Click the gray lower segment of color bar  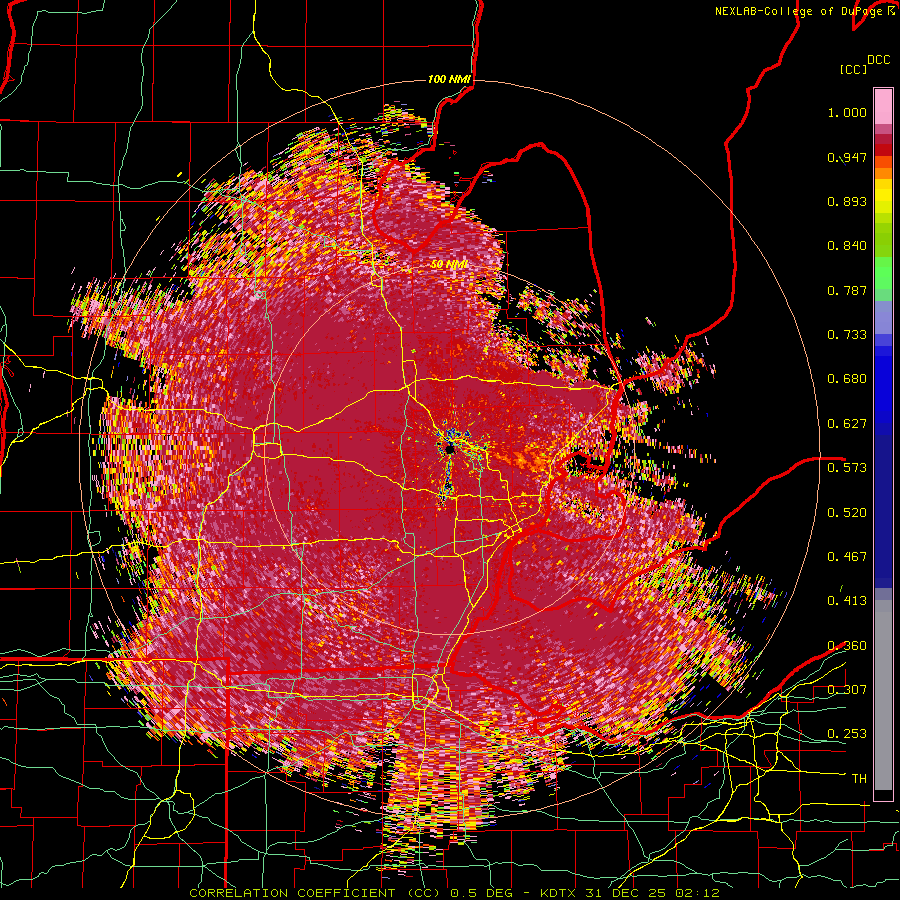tap(883, 695)
